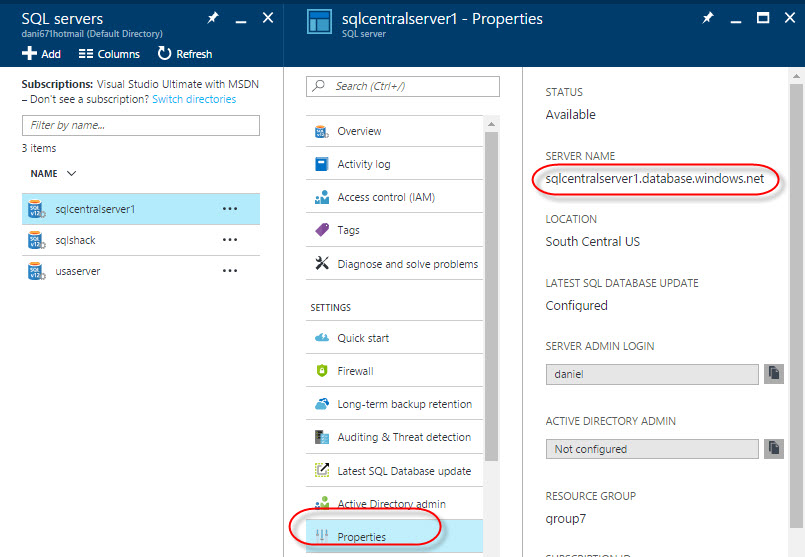Open Long-term backup retention
Screen dimensions: 805x557
click(x=404, y=404)
